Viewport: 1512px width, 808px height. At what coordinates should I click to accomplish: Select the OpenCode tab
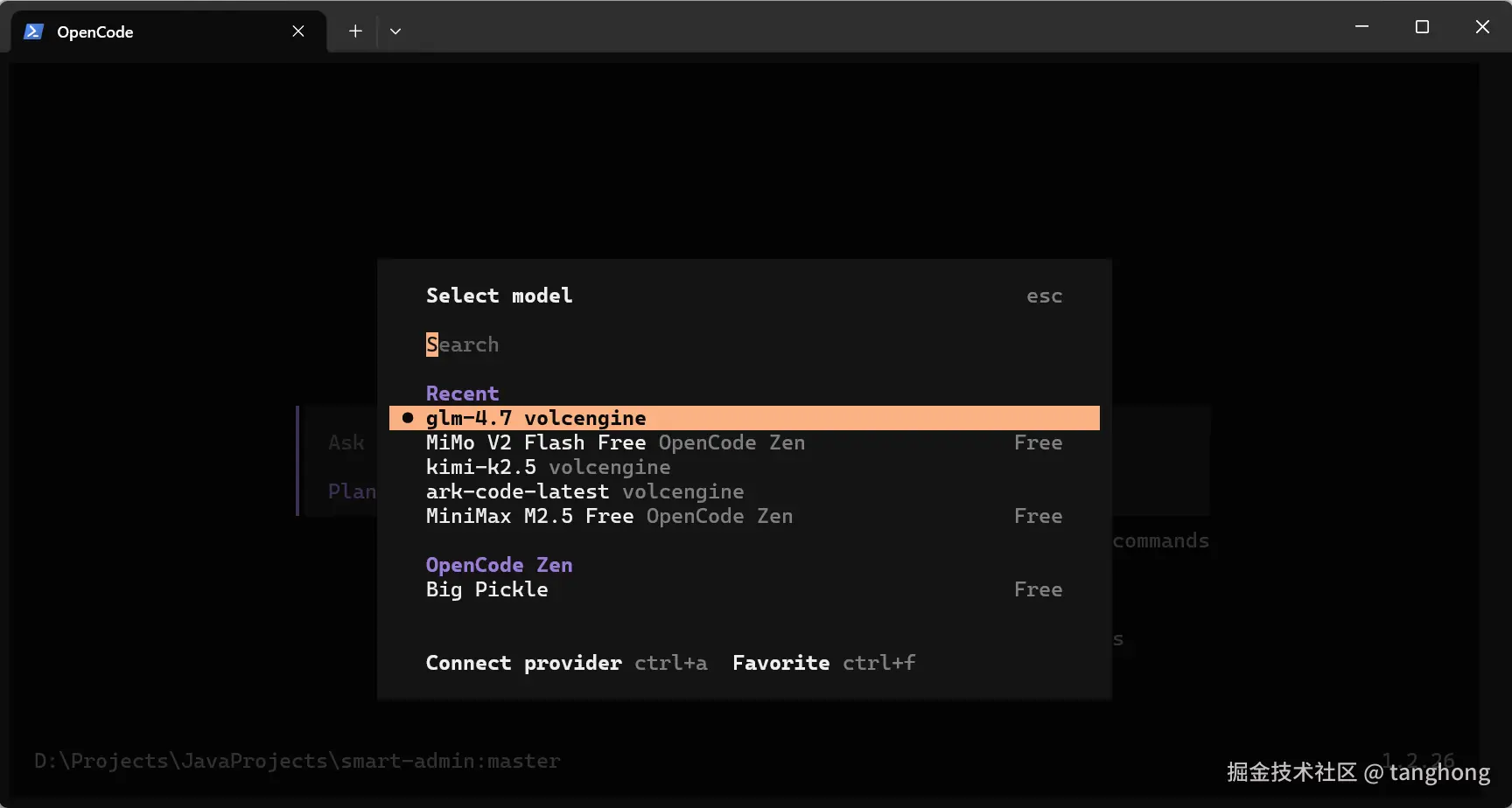pyautogui.click(x=168, y=31)
